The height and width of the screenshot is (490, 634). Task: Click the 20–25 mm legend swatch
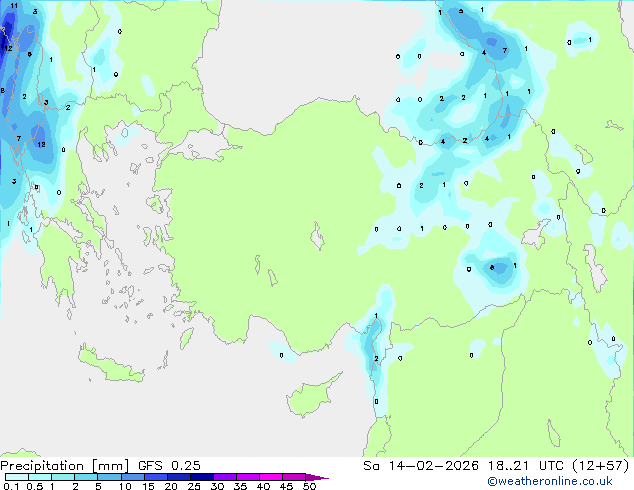pos(178,477)
